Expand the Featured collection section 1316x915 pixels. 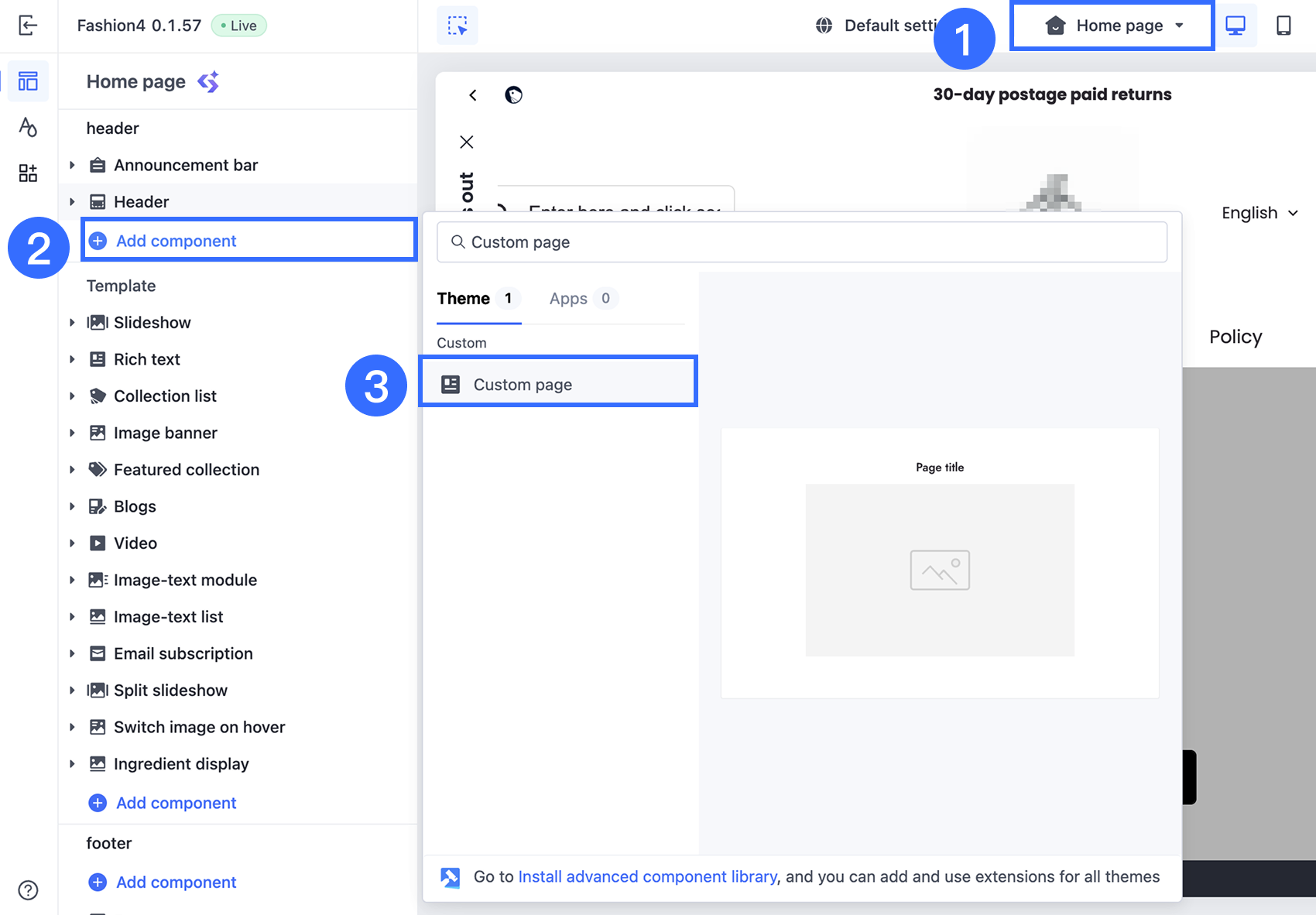pos(72,469)
